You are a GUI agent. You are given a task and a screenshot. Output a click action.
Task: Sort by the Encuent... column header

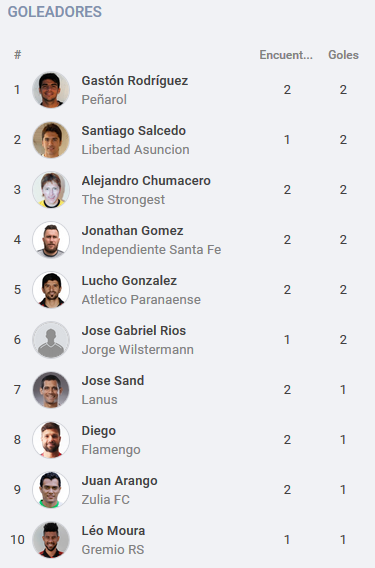click(286, 55)
